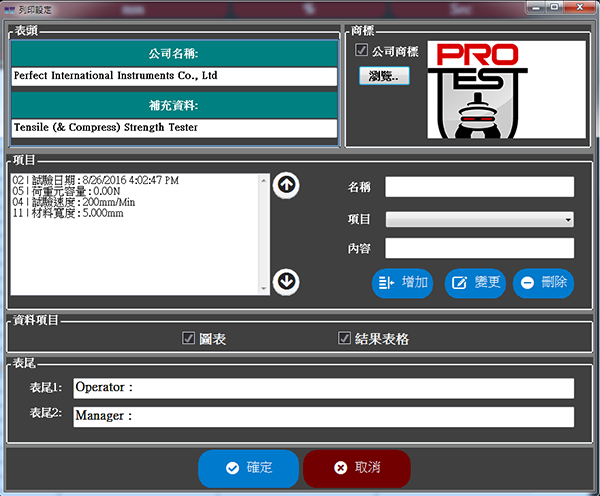Cancel with the 取消 button
Image resolution: width=600 pixels, height=496 pixels.
point(356,468)
